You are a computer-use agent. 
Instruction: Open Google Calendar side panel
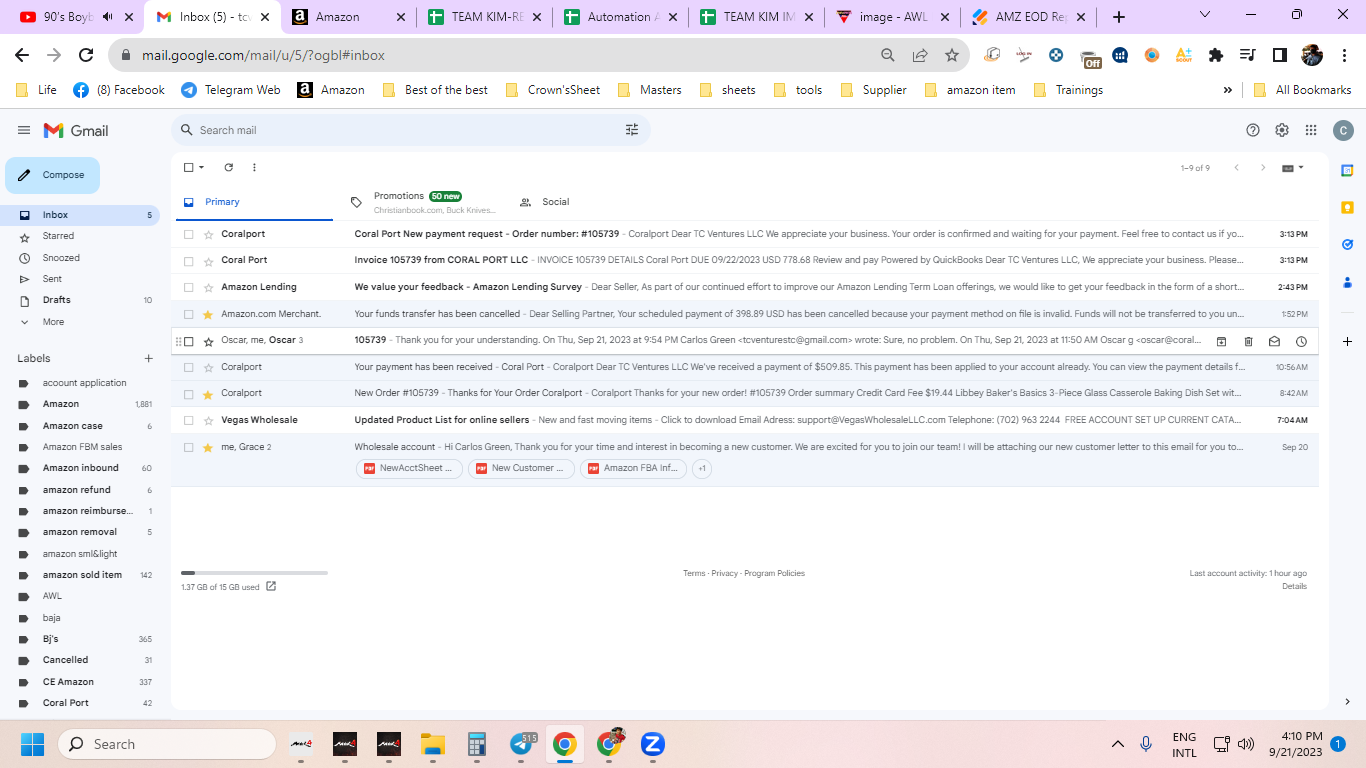click(x=1347, y=170)
